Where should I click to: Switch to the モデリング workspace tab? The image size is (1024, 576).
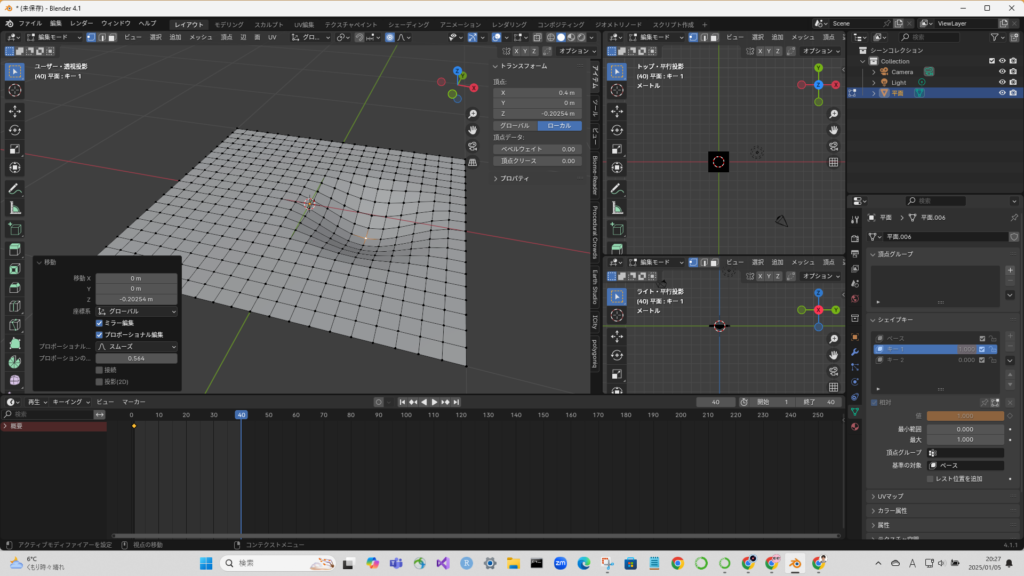[x=229, y=23]
